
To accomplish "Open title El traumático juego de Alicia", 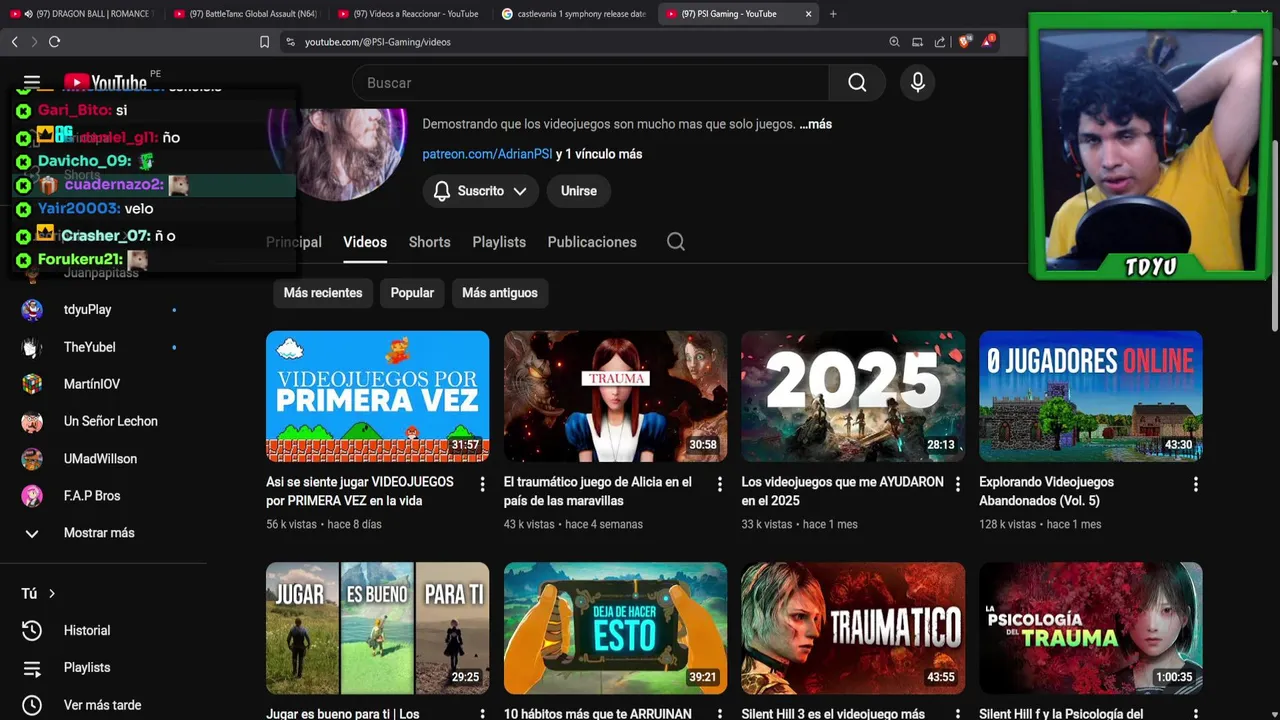I will [598, 491].
